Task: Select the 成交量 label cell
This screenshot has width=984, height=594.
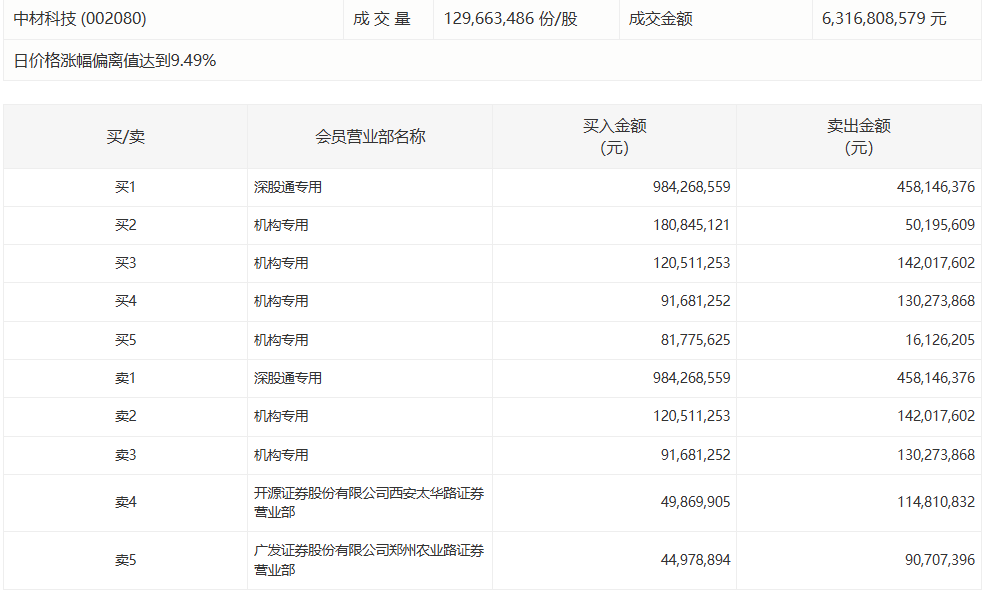Action: tap(382, 19)
